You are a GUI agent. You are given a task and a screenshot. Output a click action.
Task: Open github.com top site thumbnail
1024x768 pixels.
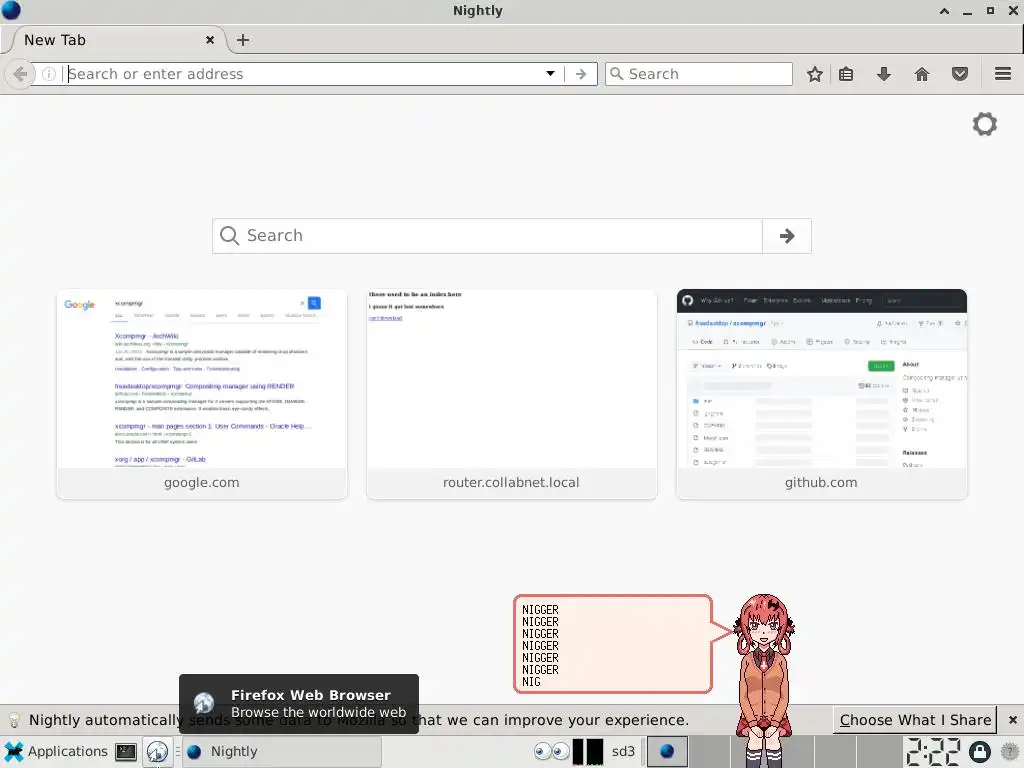pos(822,394)
